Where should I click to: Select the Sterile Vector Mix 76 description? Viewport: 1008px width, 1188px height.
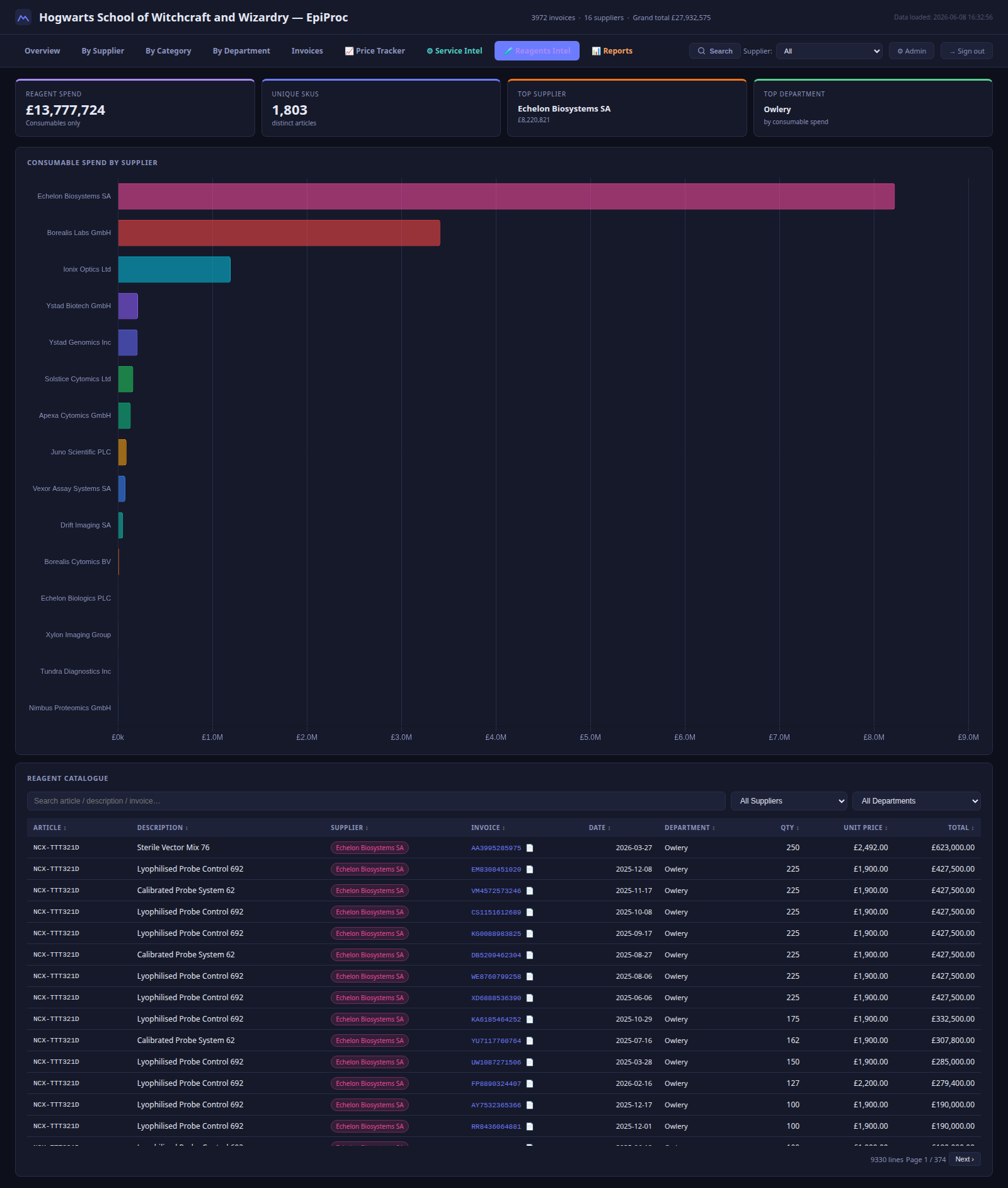pyautogui.click(x=173, y=848)
